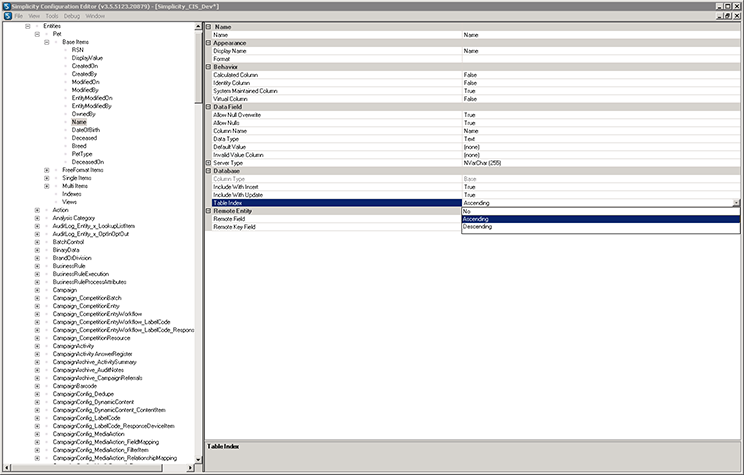The height and width of the screenshot is (475, 744).
Task: Collapse the Appearance property category
Action: tap(208, 43)
